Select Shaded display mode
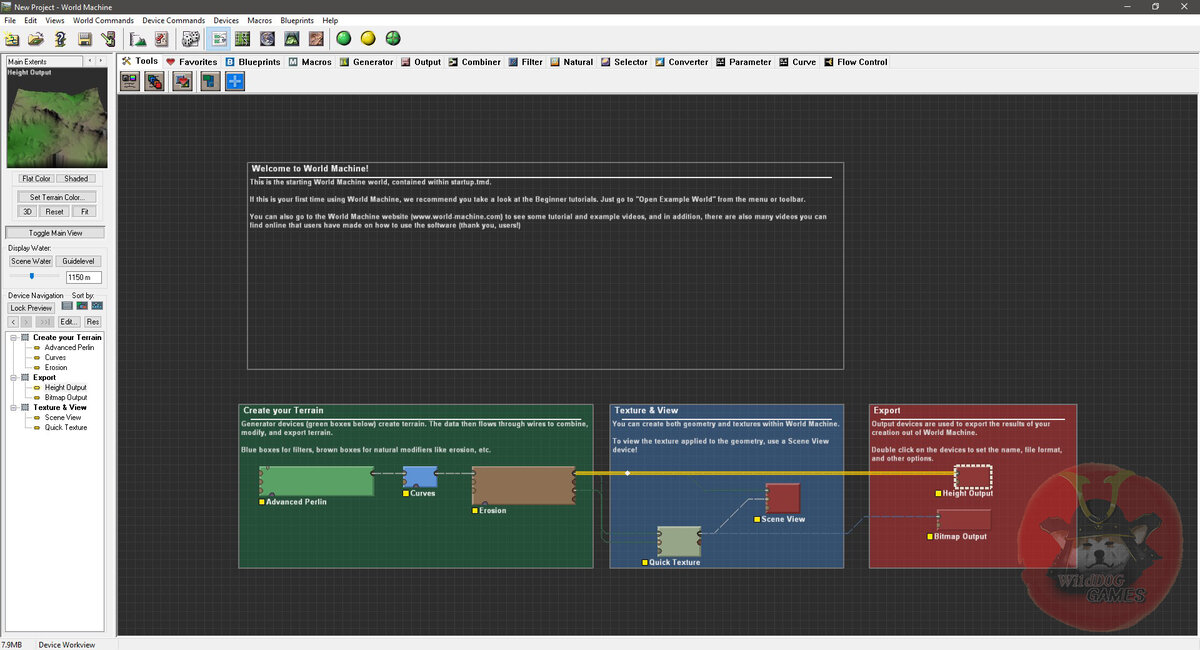Image resolution: width=1200 pixels, height=650 pixels. click(x=76, y=179)
